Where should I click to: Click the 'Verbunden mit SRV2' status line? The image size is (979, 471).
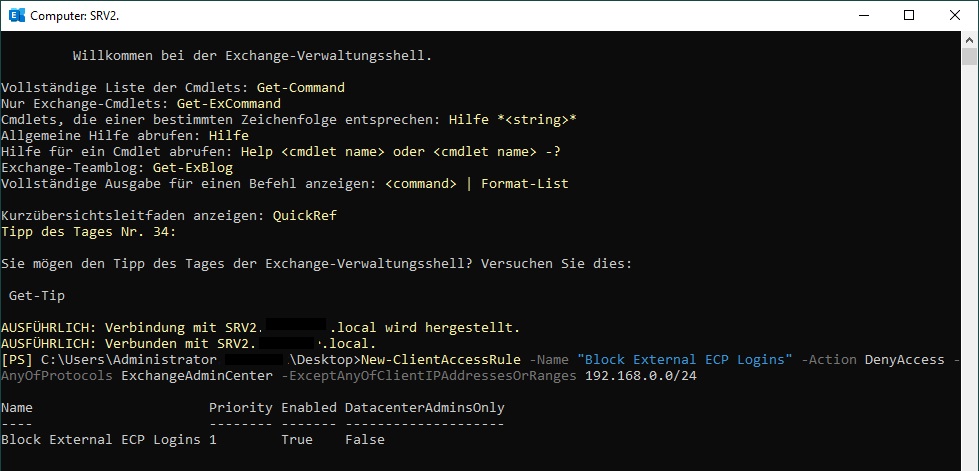pyautogui.click(x=189, y=344)
